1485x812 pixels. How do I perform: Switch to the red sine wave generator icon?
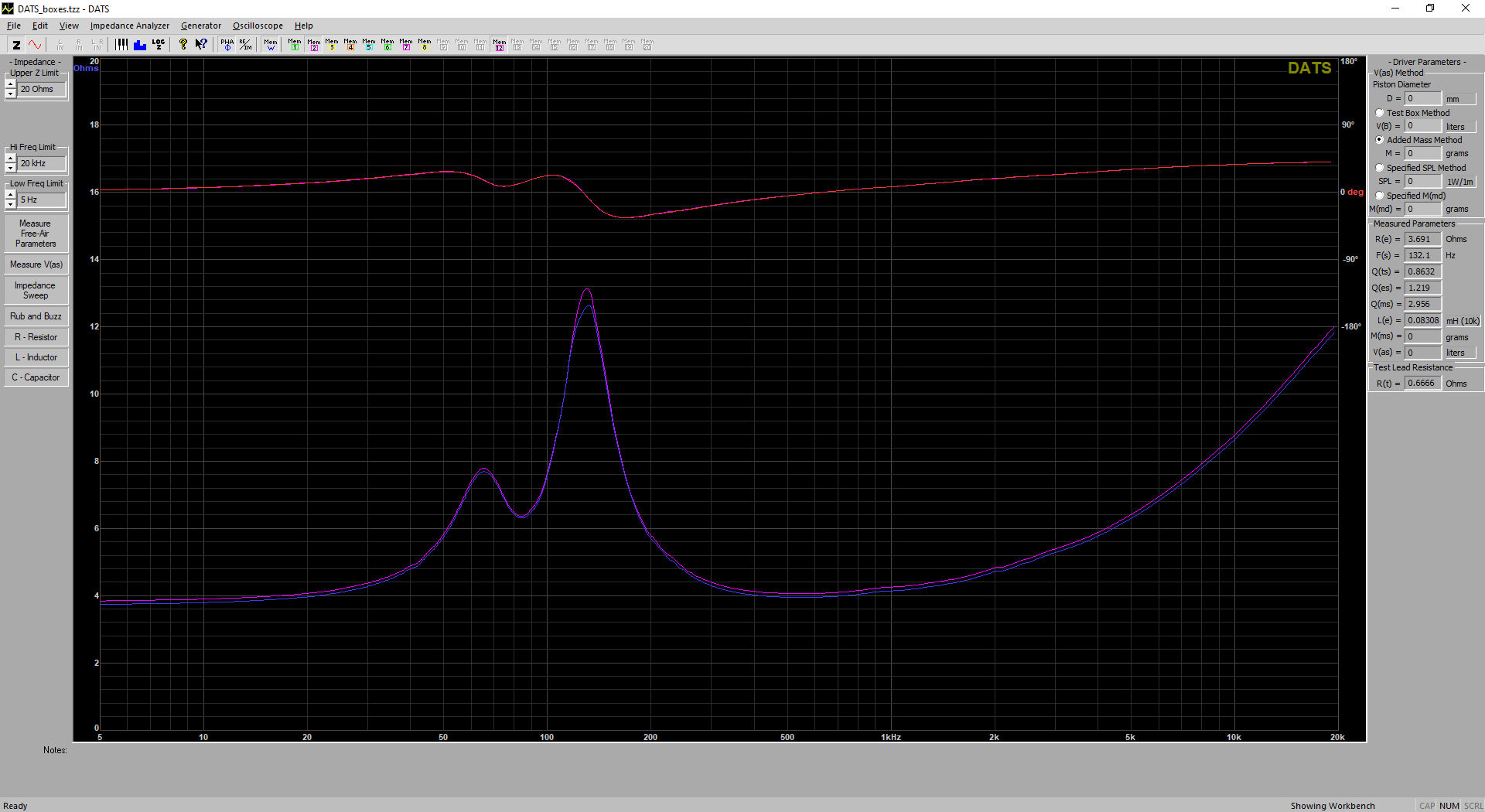coord(35,45)
